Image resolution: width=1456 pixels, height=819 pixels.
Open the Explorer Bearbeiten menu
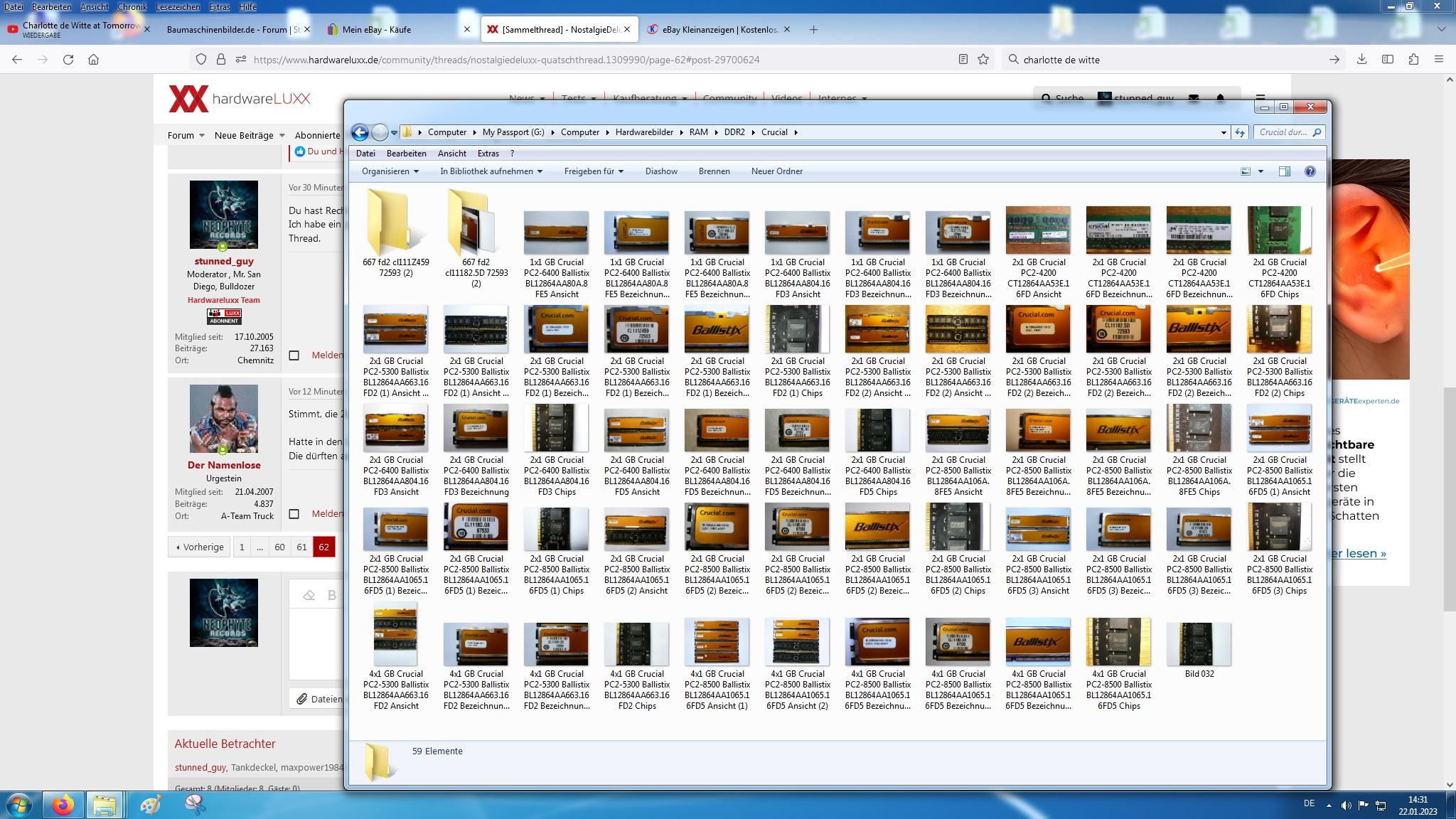tap(406, 154)
